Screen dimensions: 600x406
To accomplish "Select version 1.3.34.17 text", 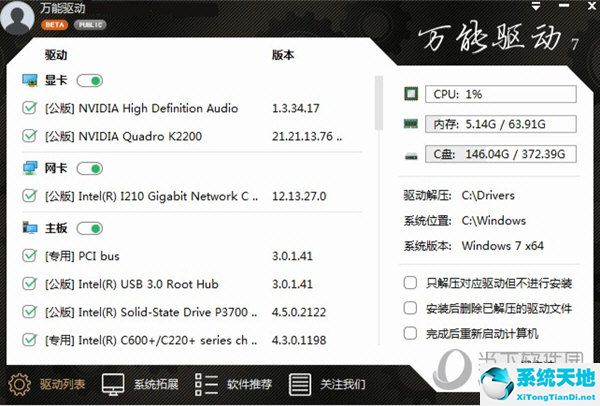I will click(295, 108).
